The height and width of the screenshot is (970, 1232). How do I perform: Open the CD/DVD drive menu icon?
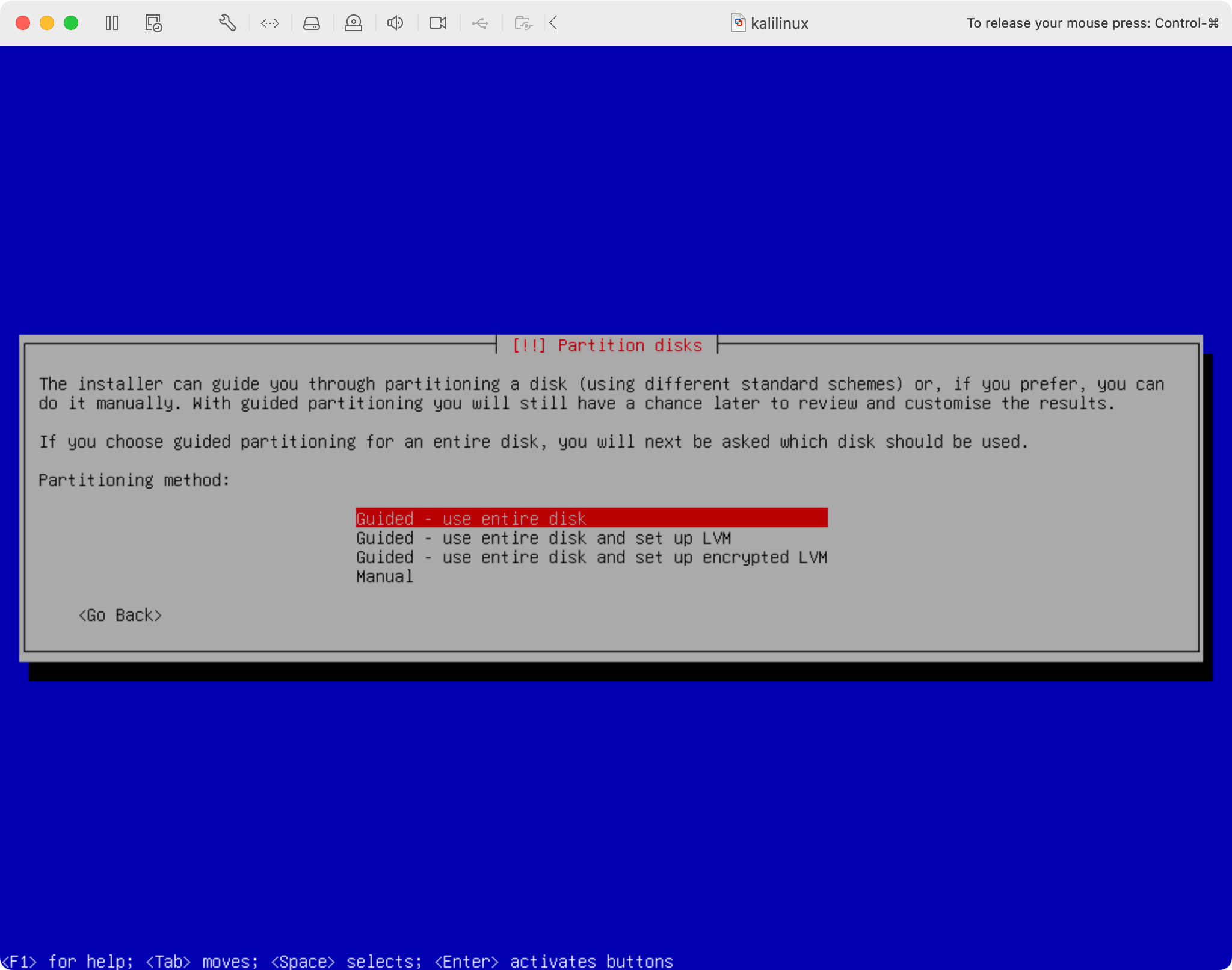tap(354, 23)
